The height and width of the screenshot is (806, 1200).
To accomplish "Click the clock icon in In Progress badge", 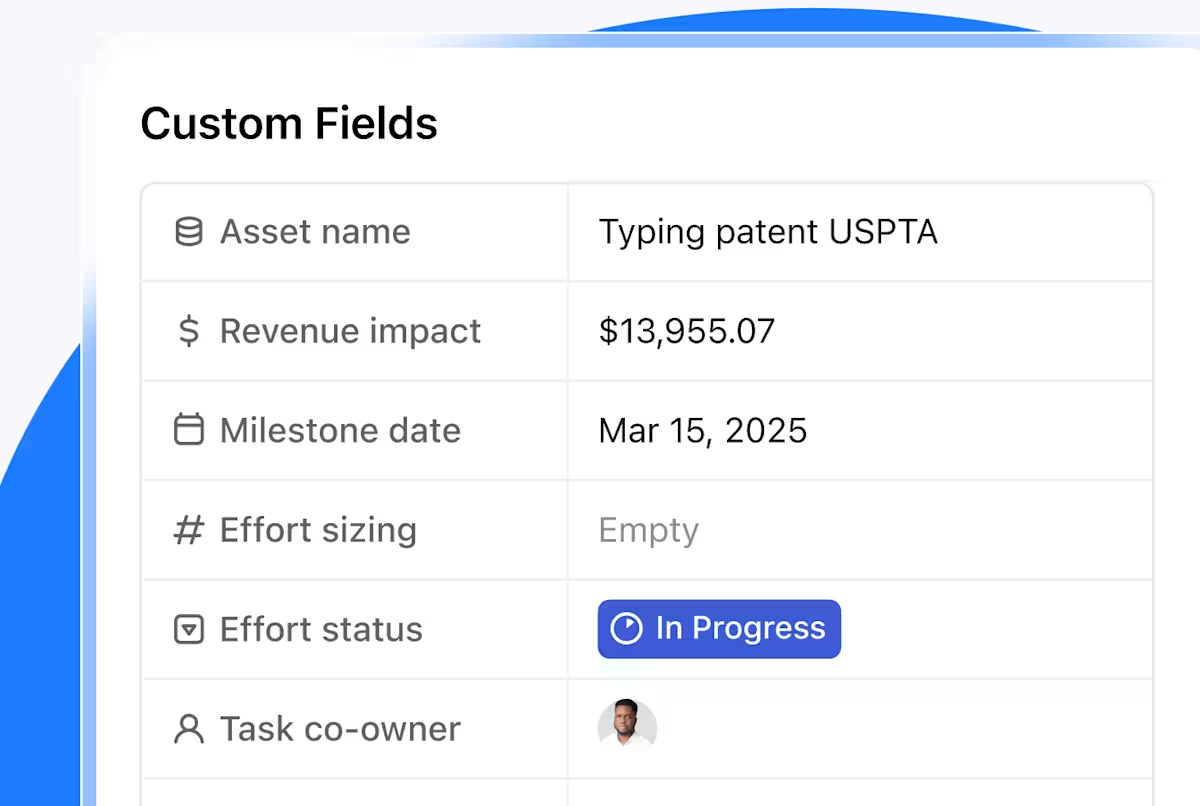I will pyautogui.click(x=626, y=629).
